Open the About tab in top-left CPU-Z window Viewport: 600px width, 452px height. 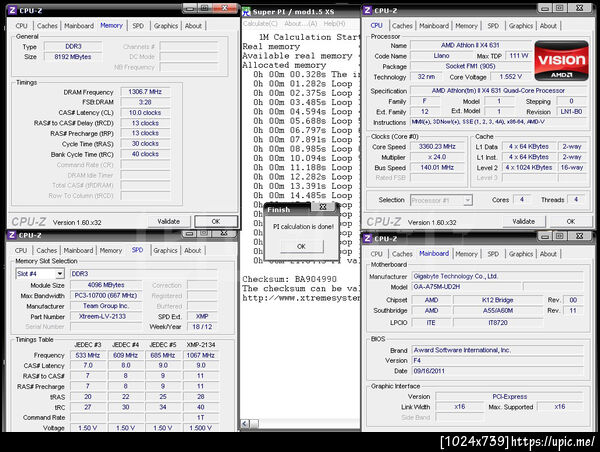pos(193,26)
